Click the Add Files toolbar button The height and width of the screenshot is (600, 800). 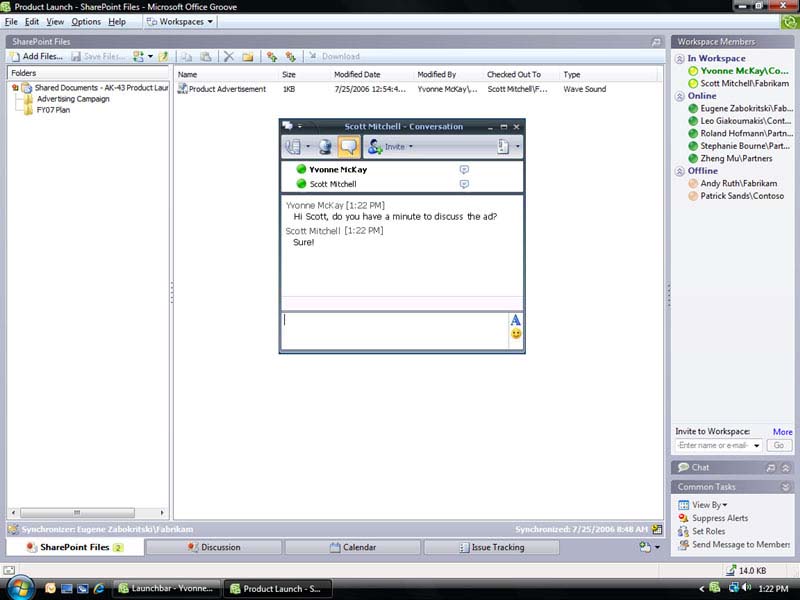pyautogui.click(x=36, y=57)
